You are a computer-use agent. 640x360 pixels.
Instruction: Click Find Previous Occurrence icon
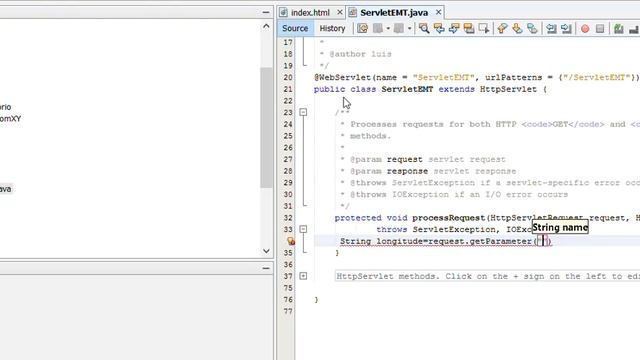[439, 28]
